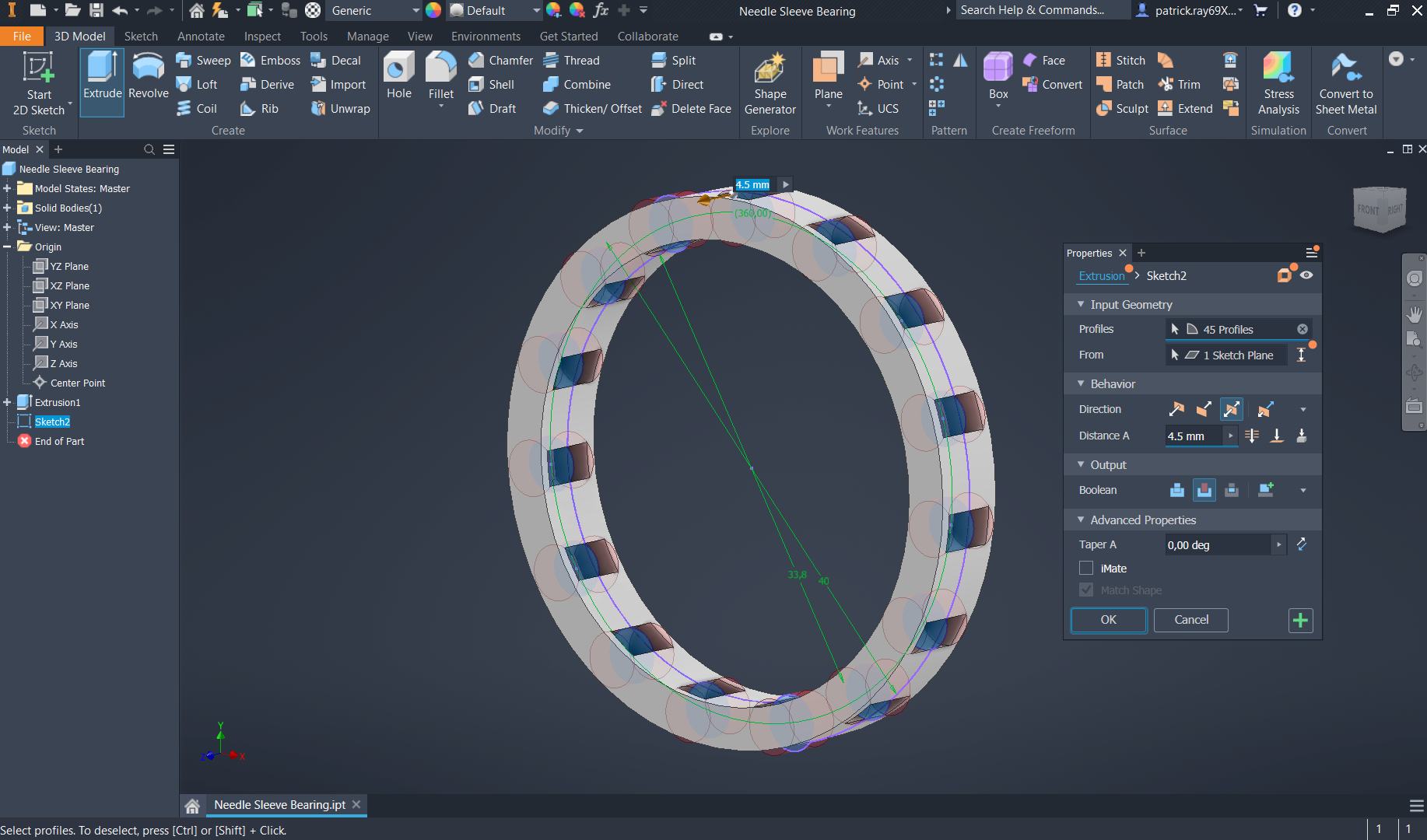Switch to the Inspect ribbon tab
The height and width of the screenshot is (840, 1427).
[262, 37]
